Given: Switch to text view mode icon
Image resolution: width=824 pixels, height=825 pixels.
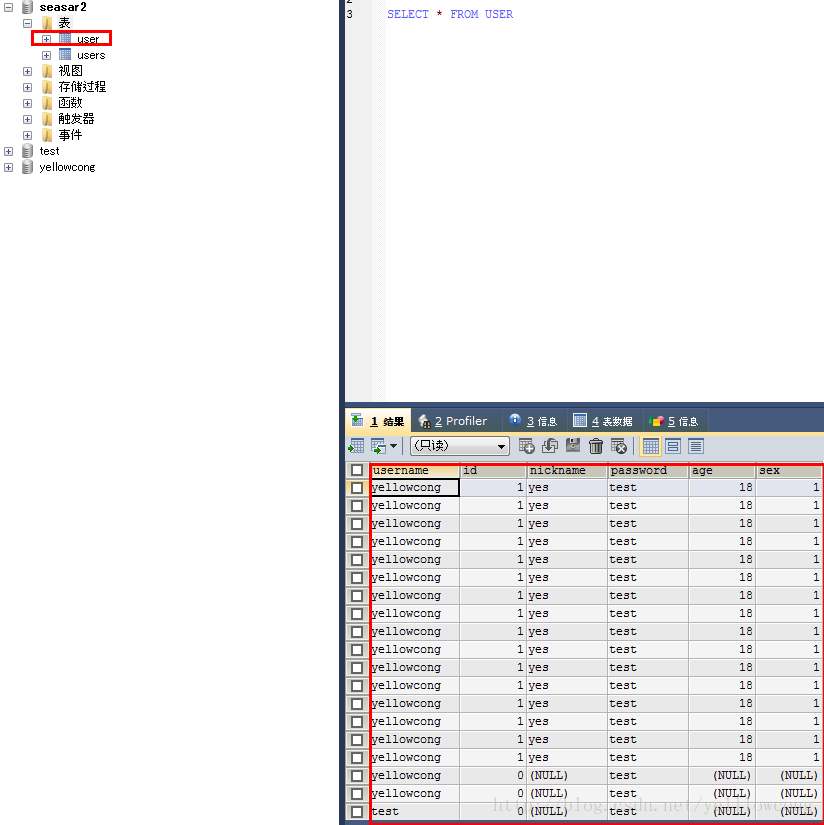Looking at the screenshot, I should click(x=696, y=446).
